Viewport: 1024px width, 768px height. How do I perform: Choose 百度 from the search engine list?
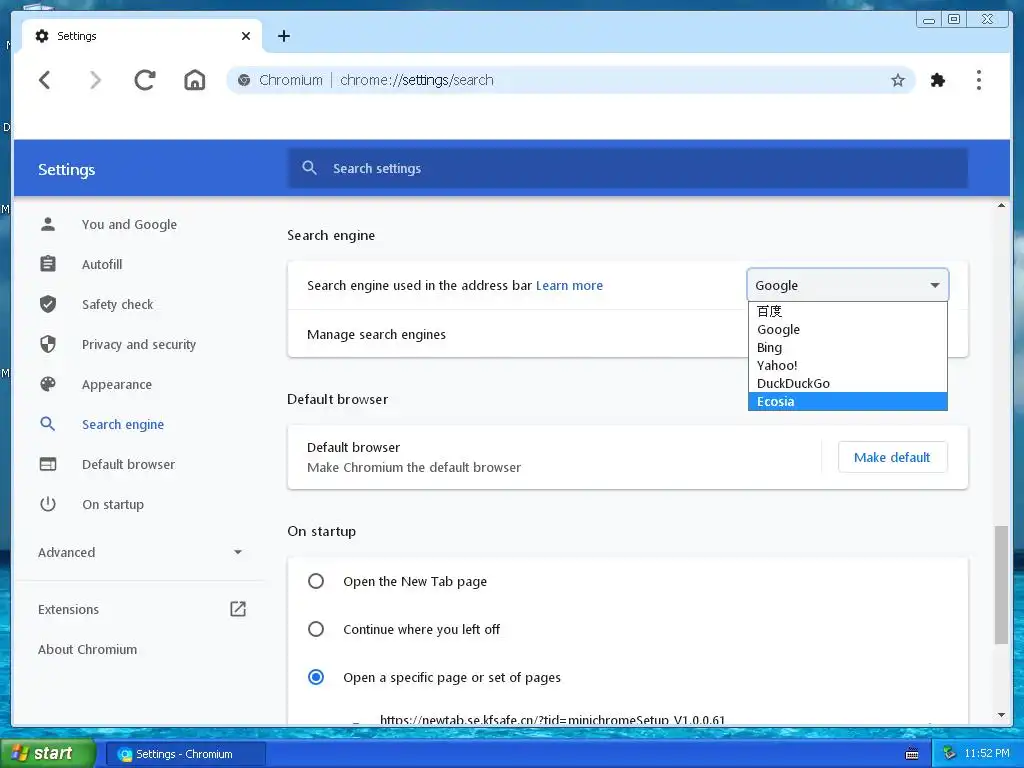[848, 311]
